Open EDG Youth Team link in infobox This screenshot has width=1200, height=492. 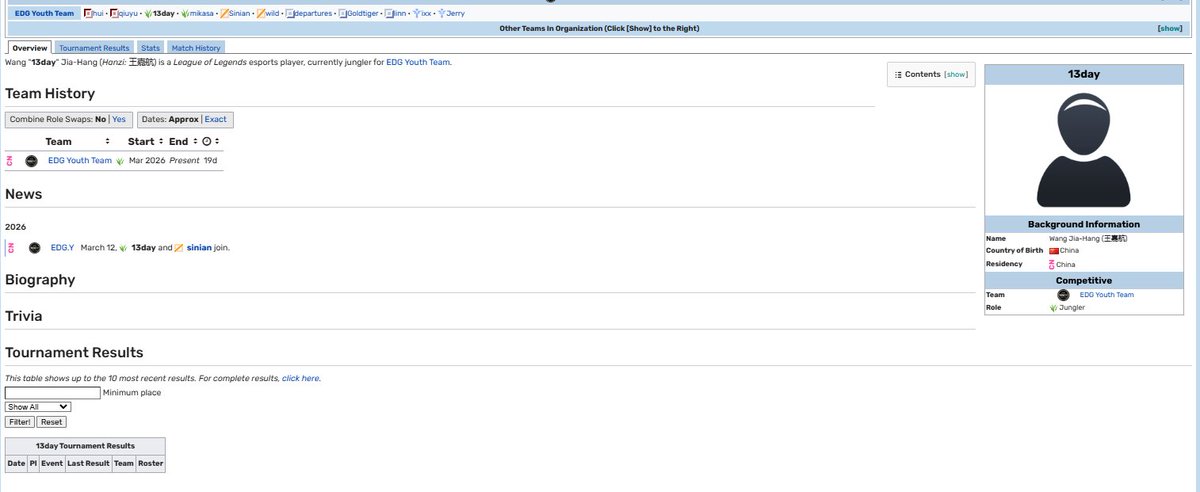(1107, 295)
